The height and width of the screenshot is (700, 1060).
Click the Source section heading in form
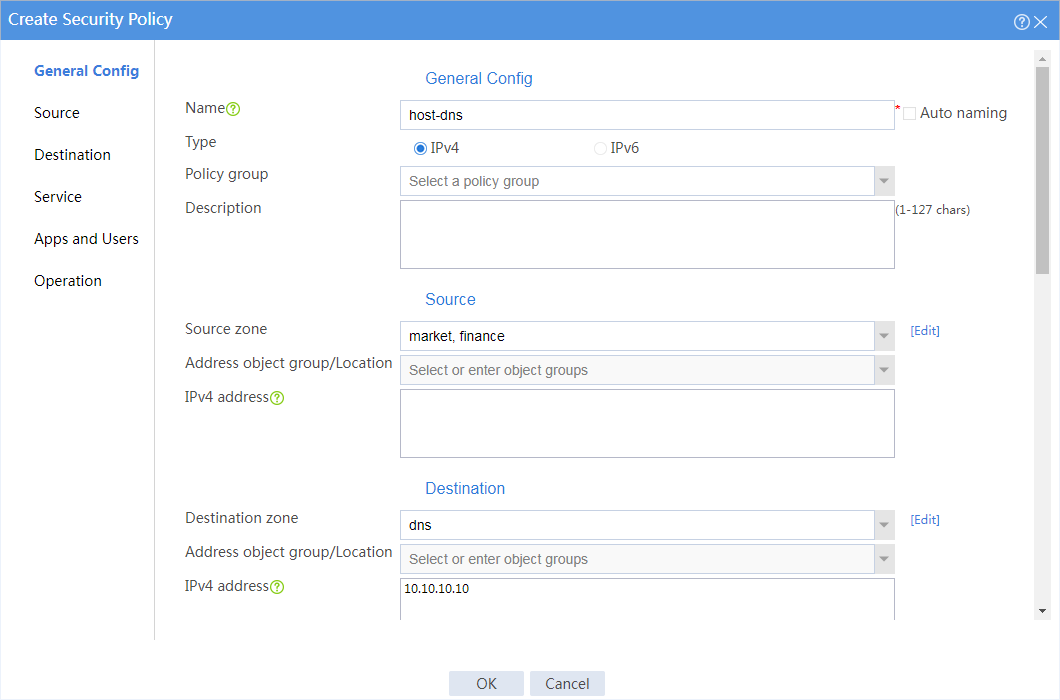coord(450,300)
